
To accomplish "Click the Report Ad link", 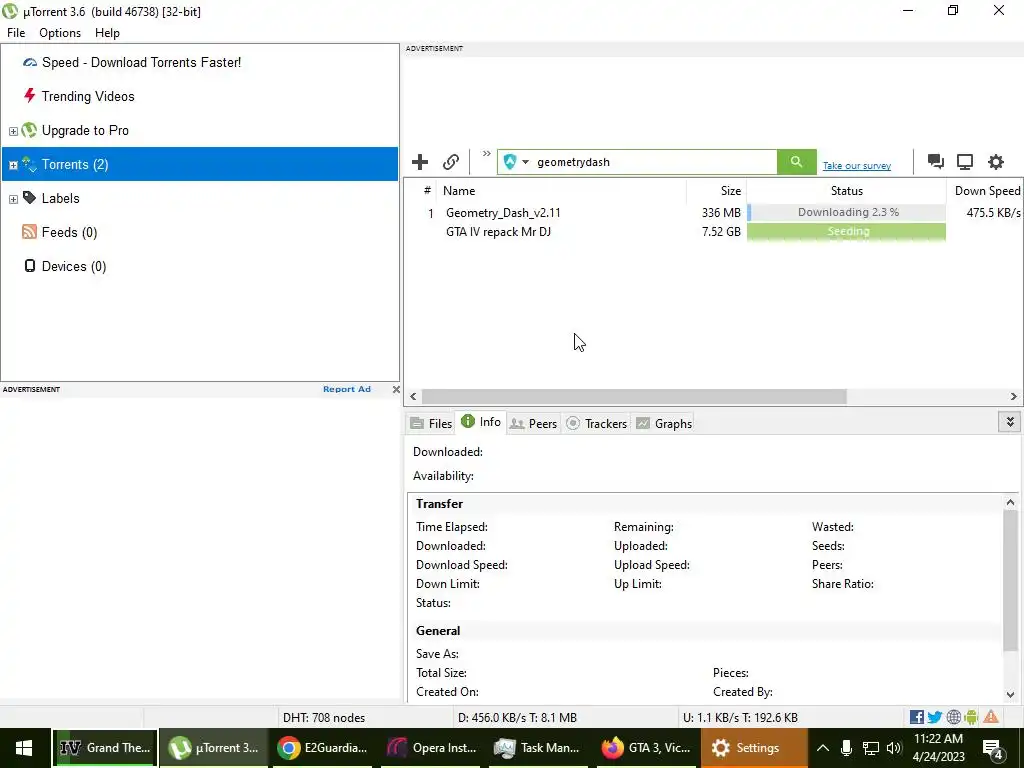I will 347,389.
